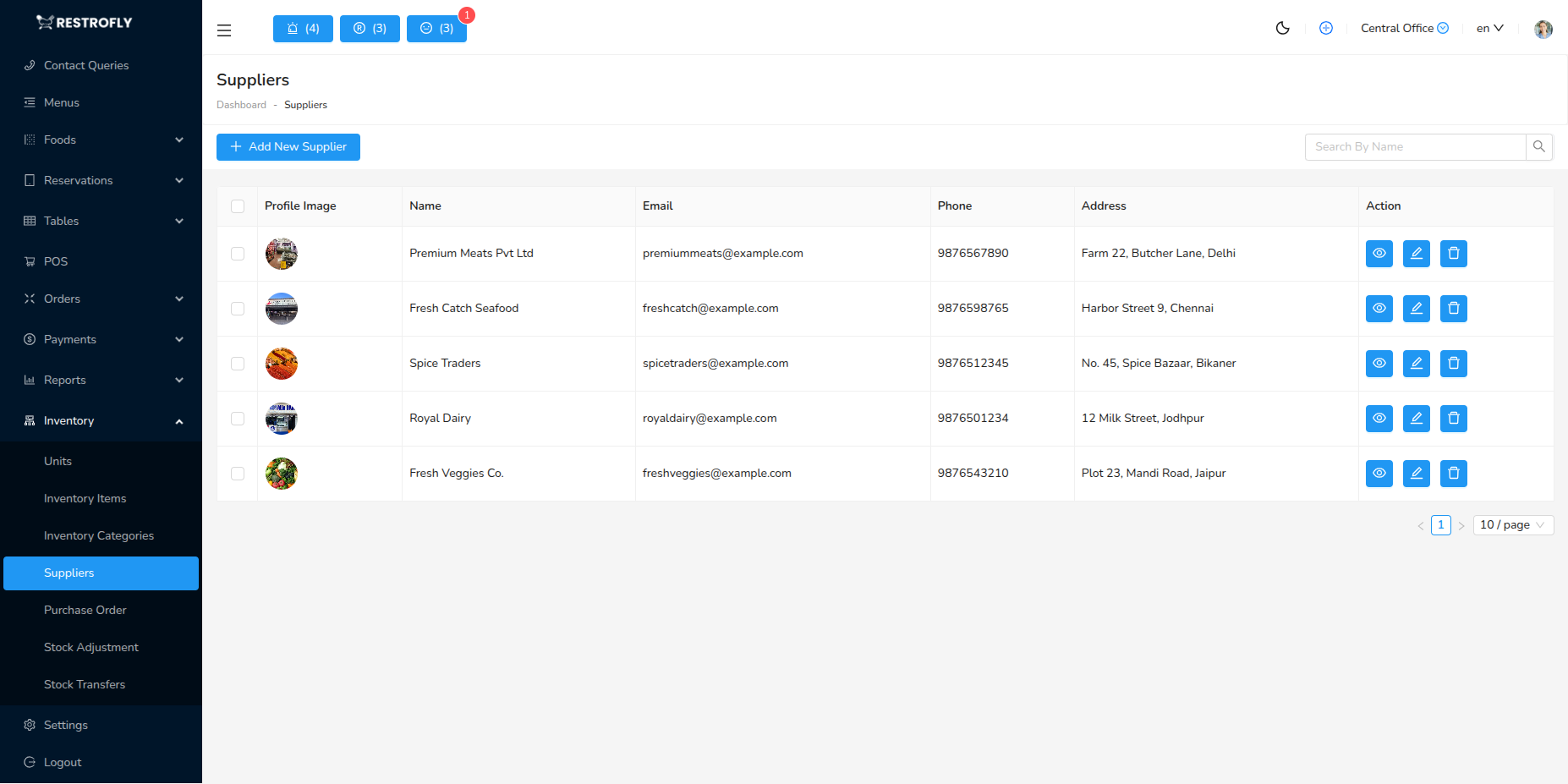Screen dimensions: 1568x784
Task: Collapse the Inventory section in the sidebar
Action: pos(101,420)
